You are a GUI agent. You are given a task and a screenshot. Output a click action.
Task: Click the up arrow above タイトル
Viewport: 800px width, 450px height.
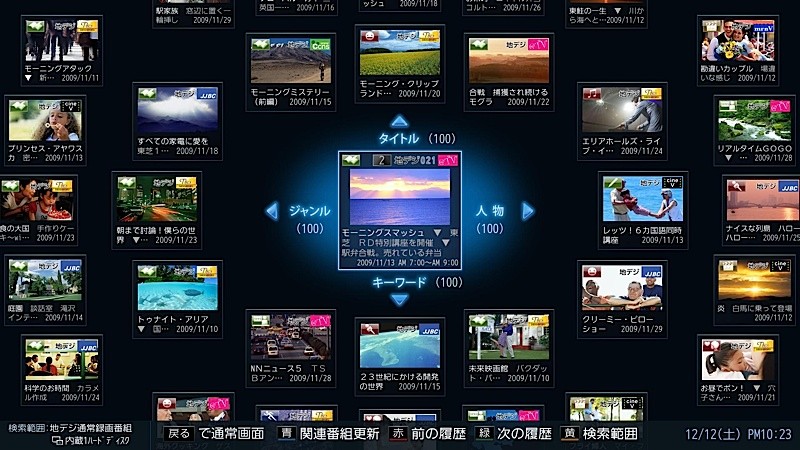coord(399,121)
